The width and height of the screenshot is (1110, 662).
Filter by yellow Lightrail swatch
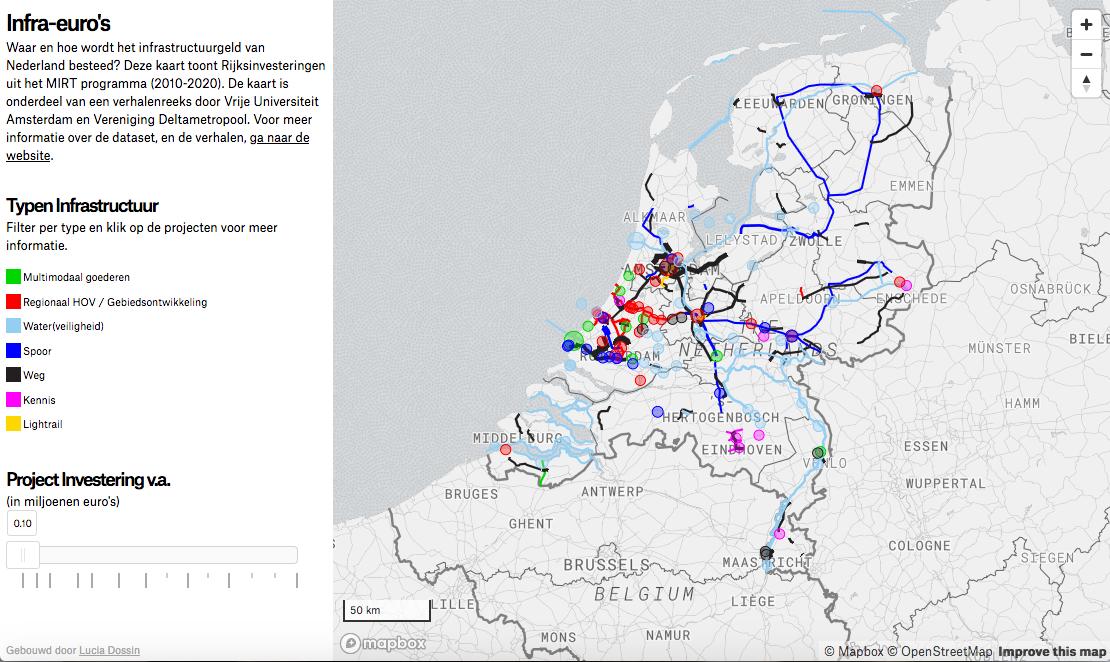pos(14,424)
